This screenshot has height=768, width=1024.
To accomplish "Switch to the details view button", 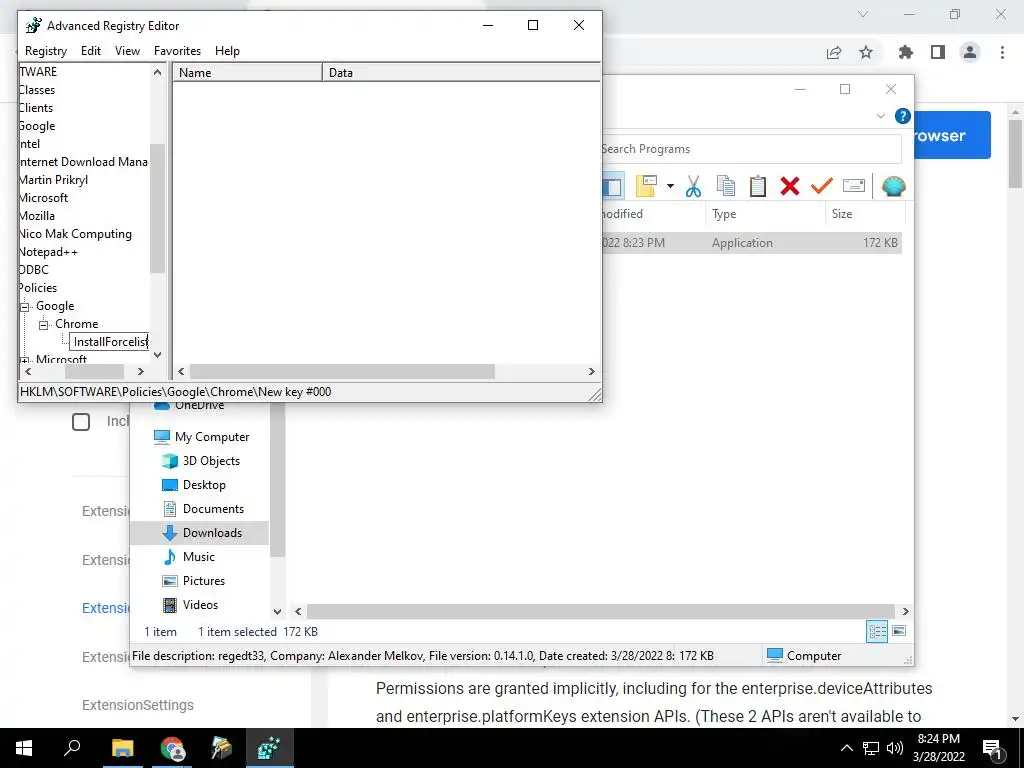I will tap(877, 631).
